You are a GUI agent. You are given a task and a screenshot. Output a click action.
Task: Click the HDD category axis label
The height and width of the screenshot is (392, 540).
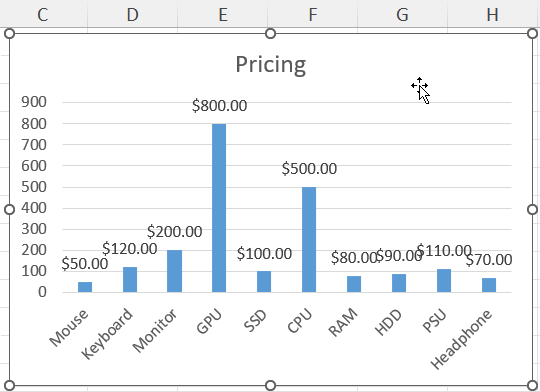pos(389,322)
